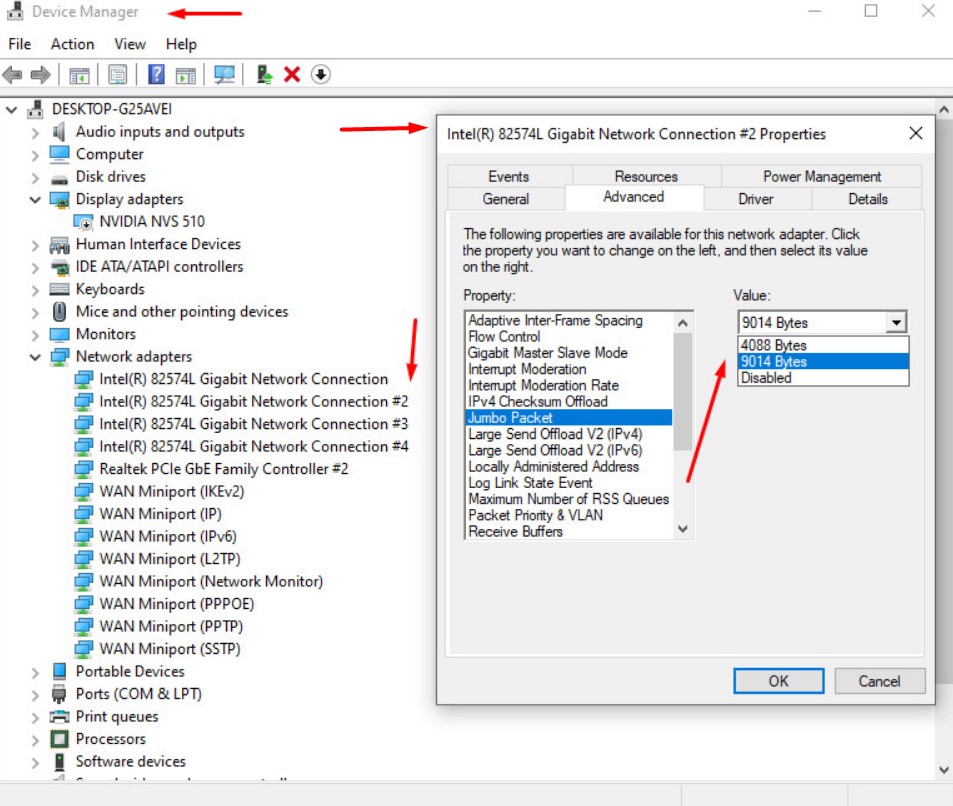Screen dimensions: 953x806
Task: Expand the Computer category chevron
Action: pos(35,155)
